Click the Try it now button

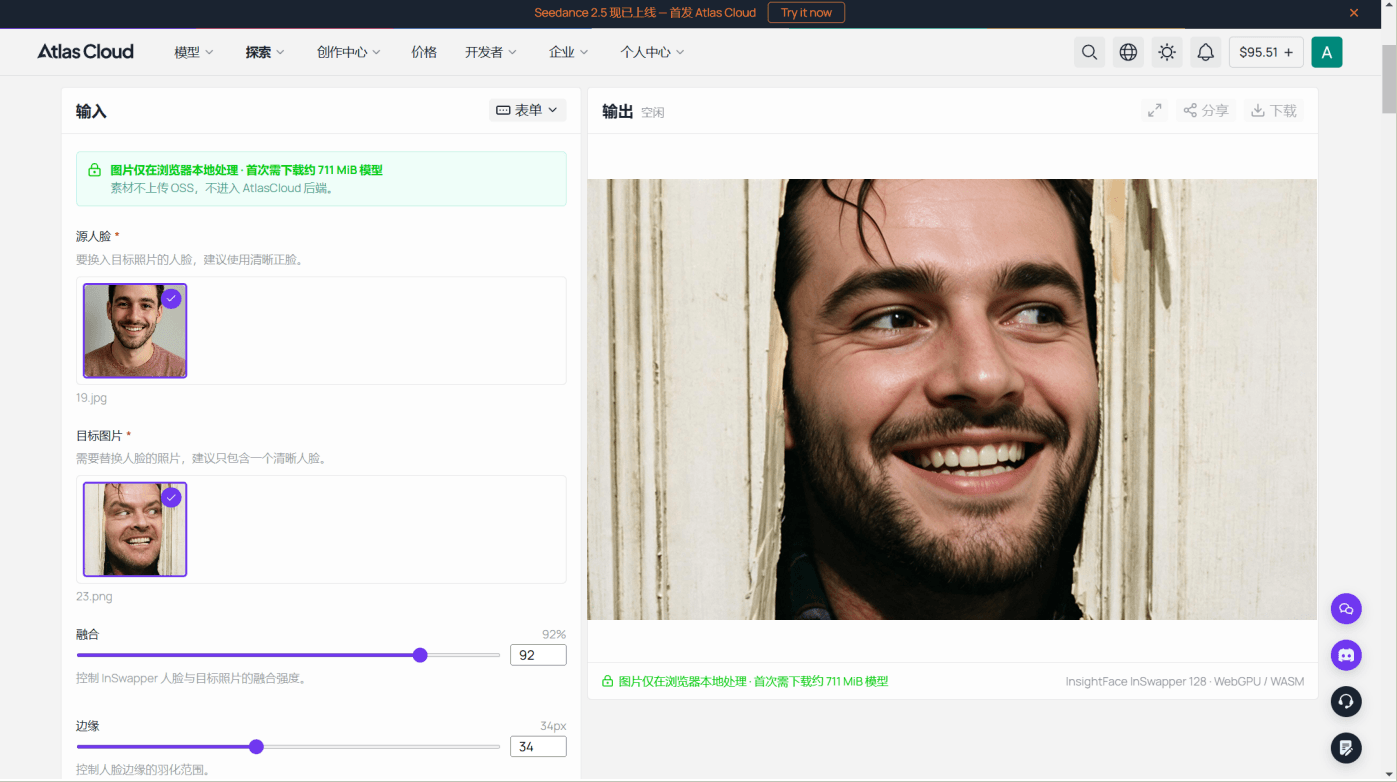pyautogui.click(x=806, y=13)
